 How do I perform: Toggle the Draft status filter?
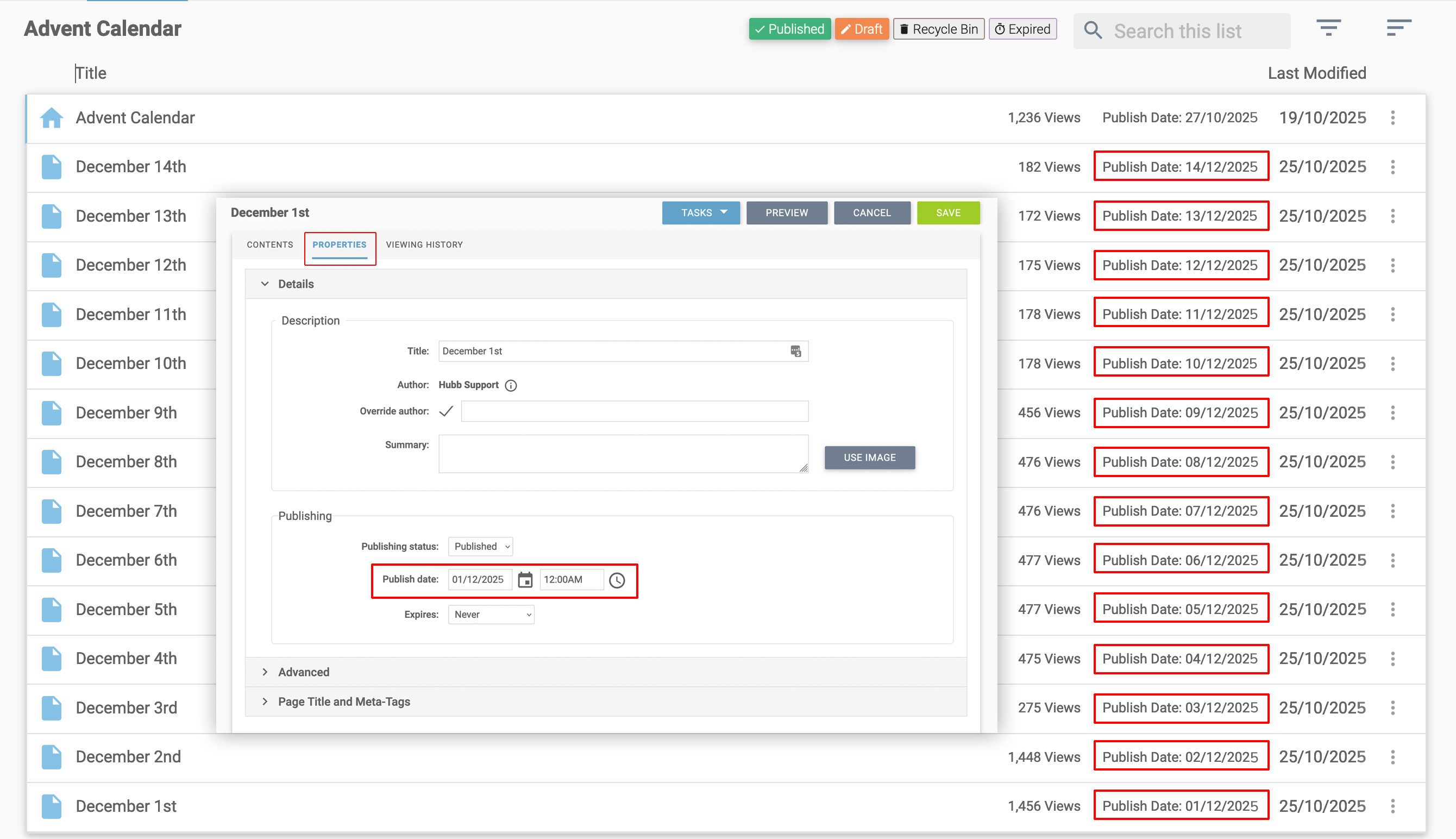[x=861, y=29]
